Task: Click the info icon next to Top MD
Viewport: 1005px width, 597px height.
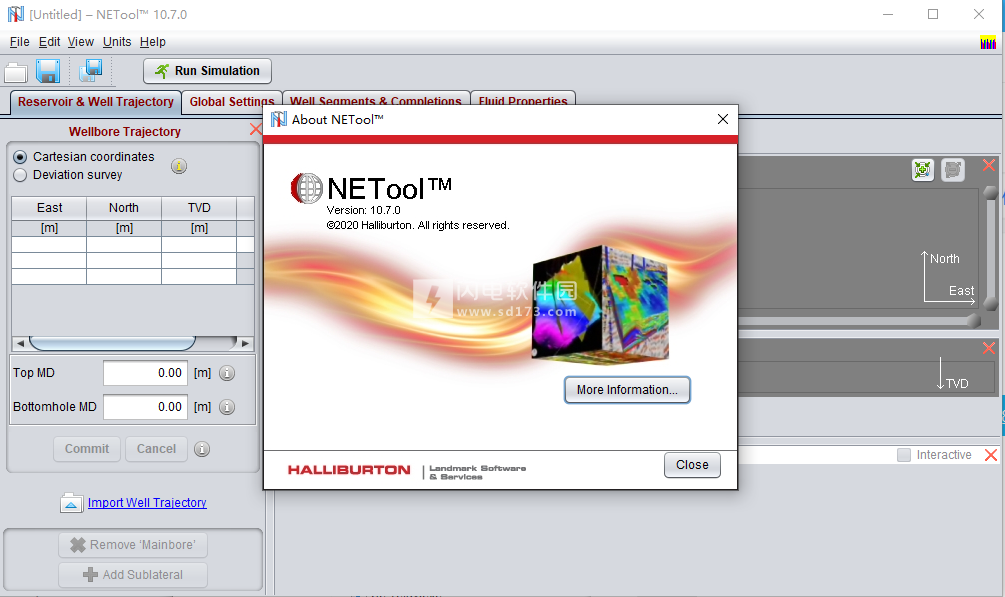Action: coord(227,373)
